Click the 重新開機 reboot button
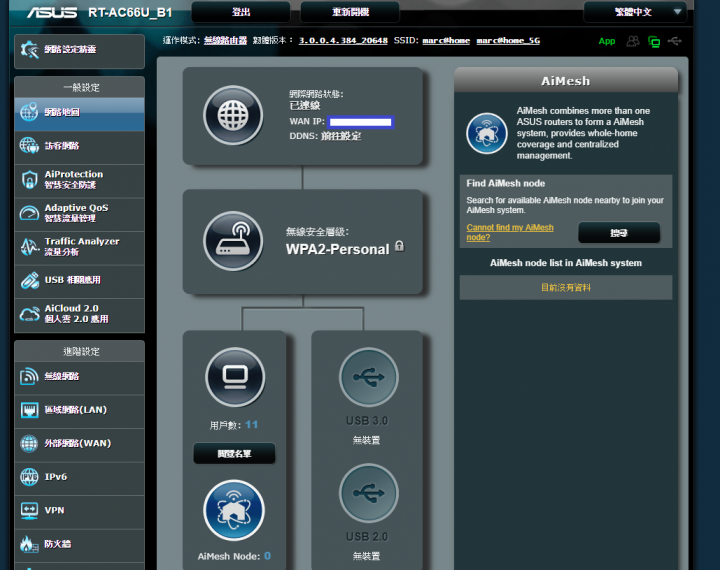The image size is (720, 570). click(350, 12)
